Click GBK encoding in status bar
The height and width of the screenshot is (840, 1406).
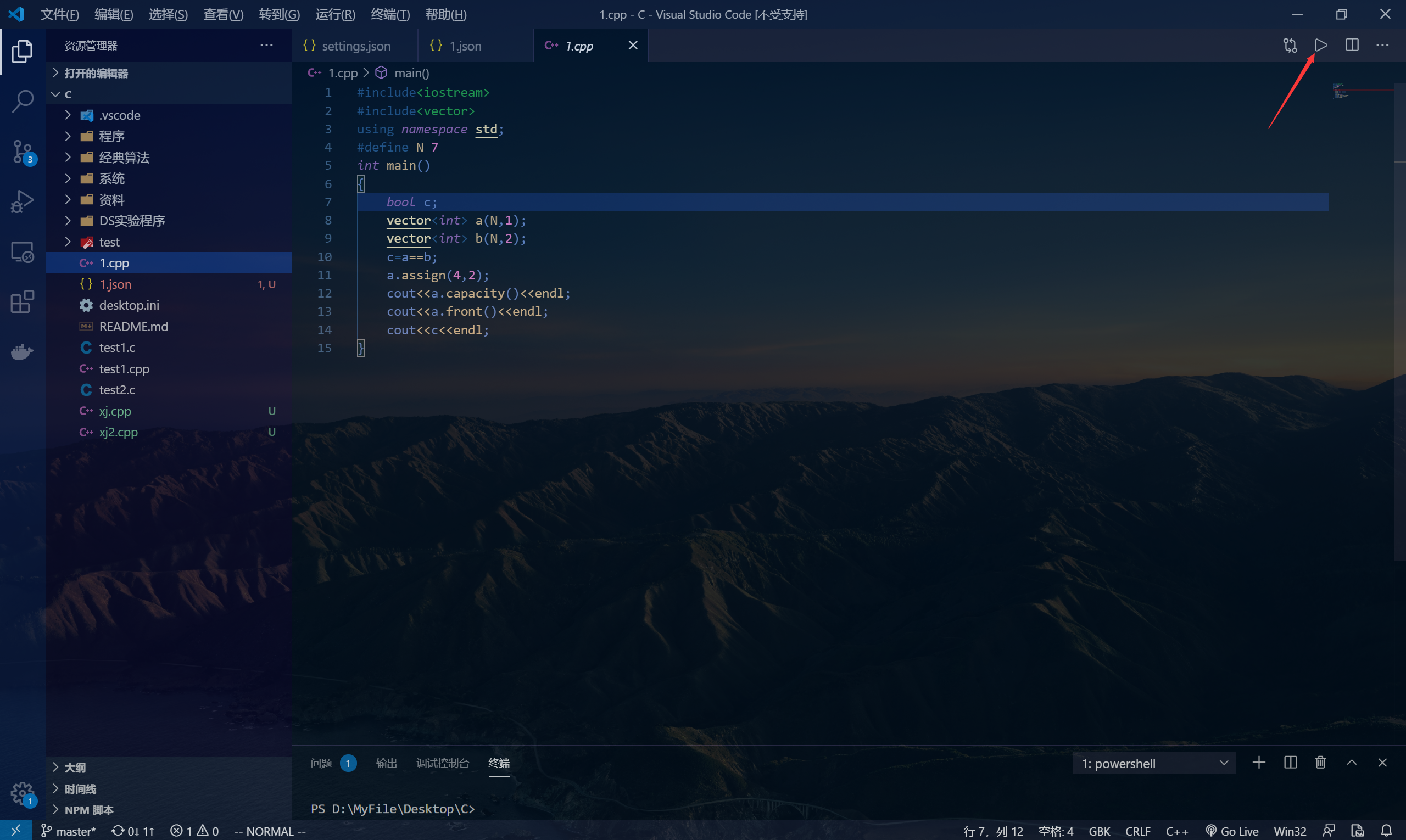point(1099,831)
